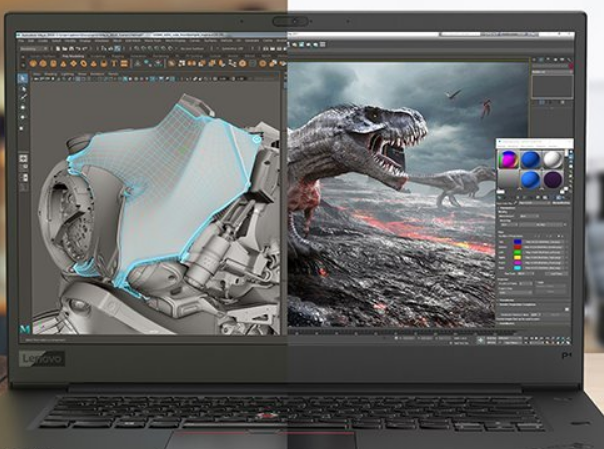Switch to Poly Modeling shelf tab
The image size is (604, 449).
(x=73, y=56)
